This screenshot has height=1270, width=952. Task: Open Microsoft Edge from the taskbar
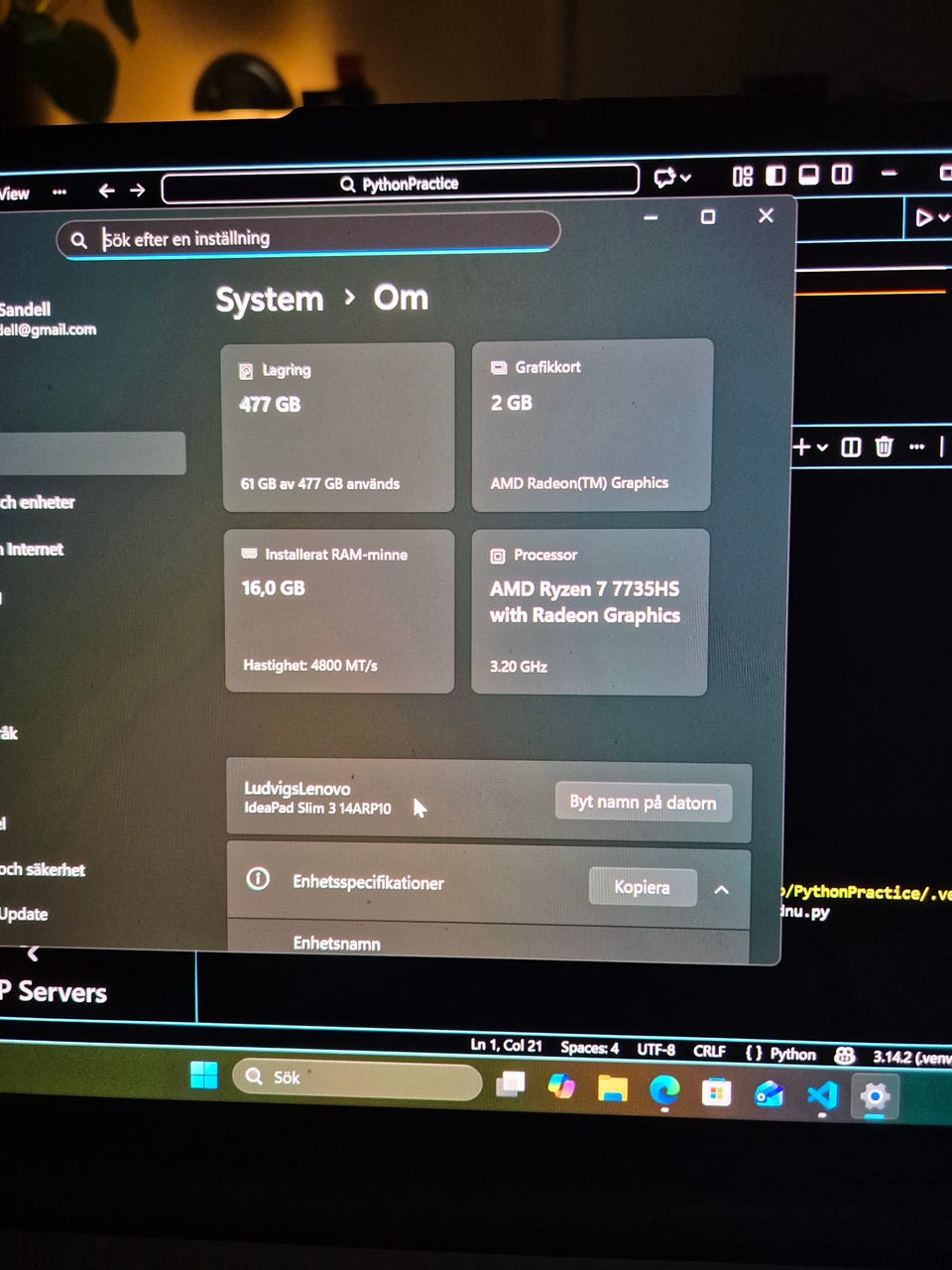pyautogui.click(x=664, y=1091)
